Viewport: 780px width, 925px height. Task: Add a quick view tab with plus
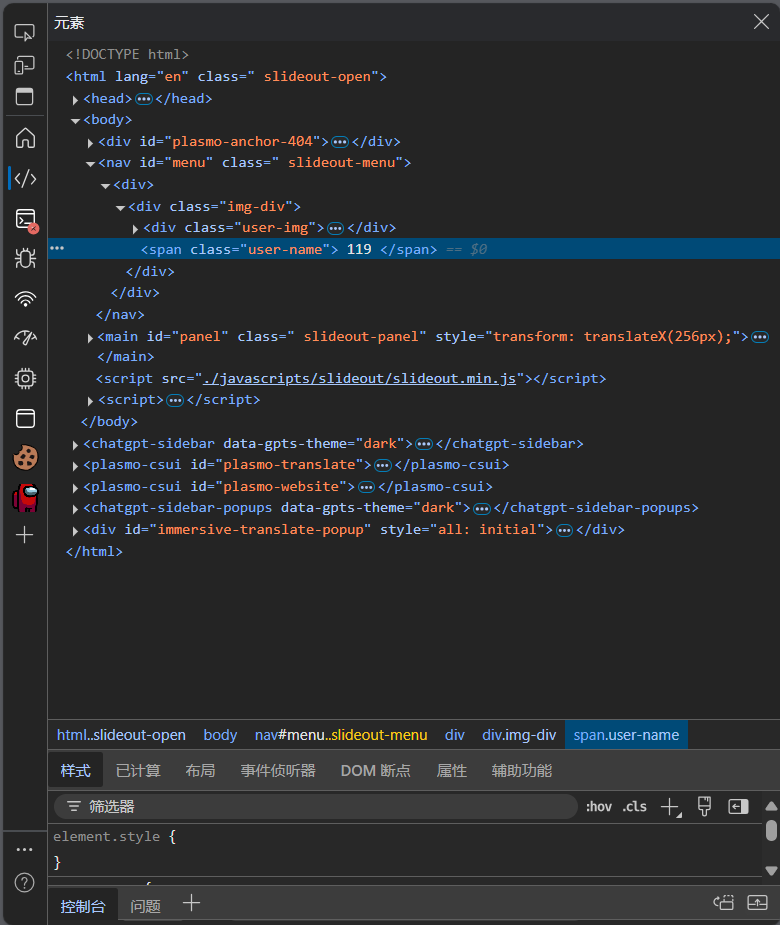tap(191, 903)
